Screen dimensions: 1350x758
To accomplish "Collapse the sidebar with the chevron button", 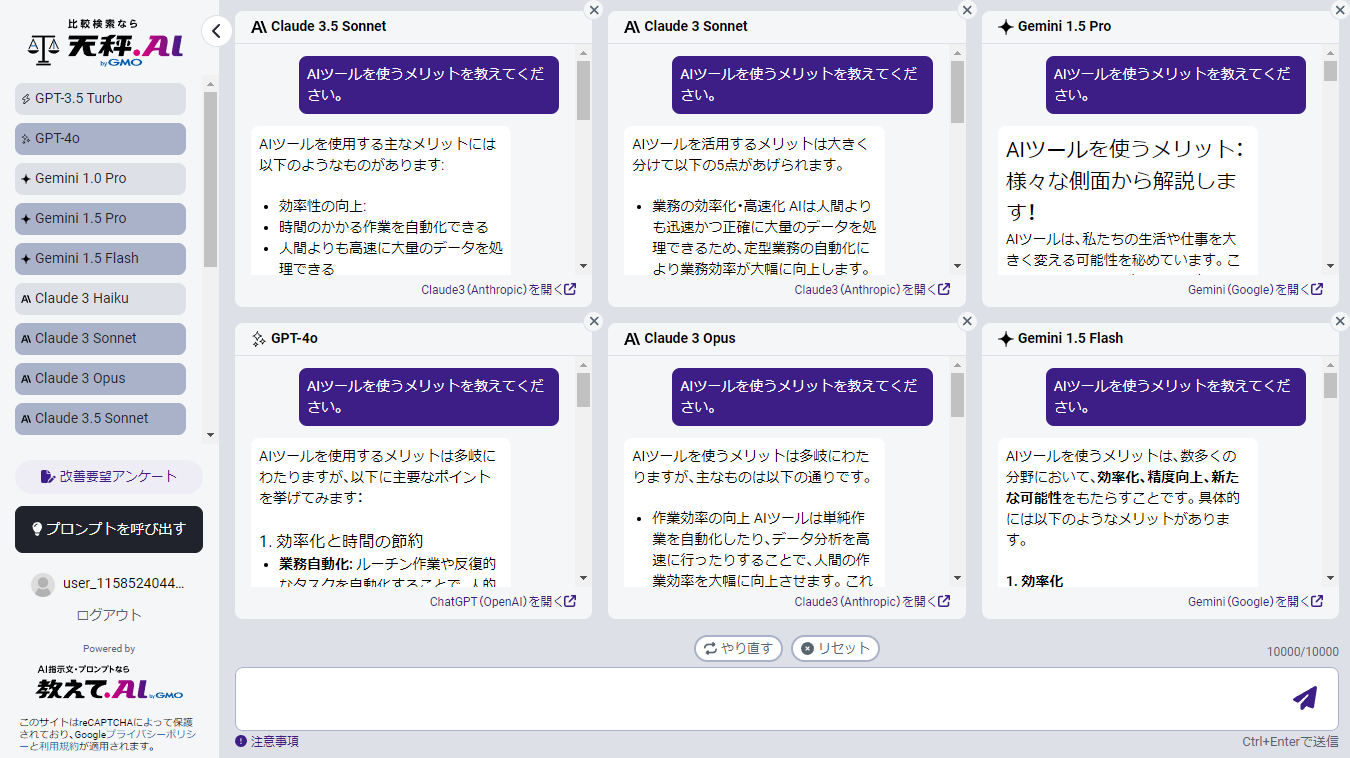I will [x=217, y=31].
